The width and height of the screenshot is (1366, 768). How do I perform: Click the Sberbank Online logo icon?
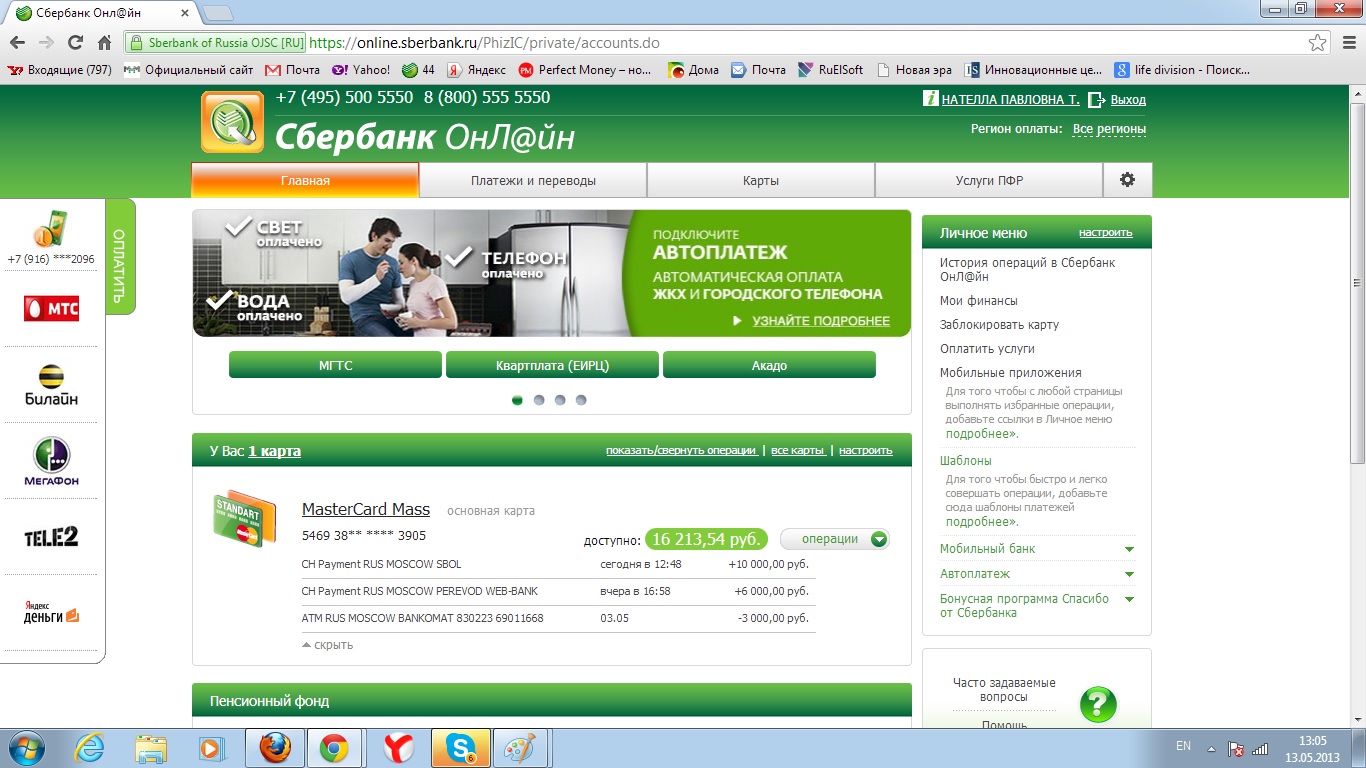(233, 122)
